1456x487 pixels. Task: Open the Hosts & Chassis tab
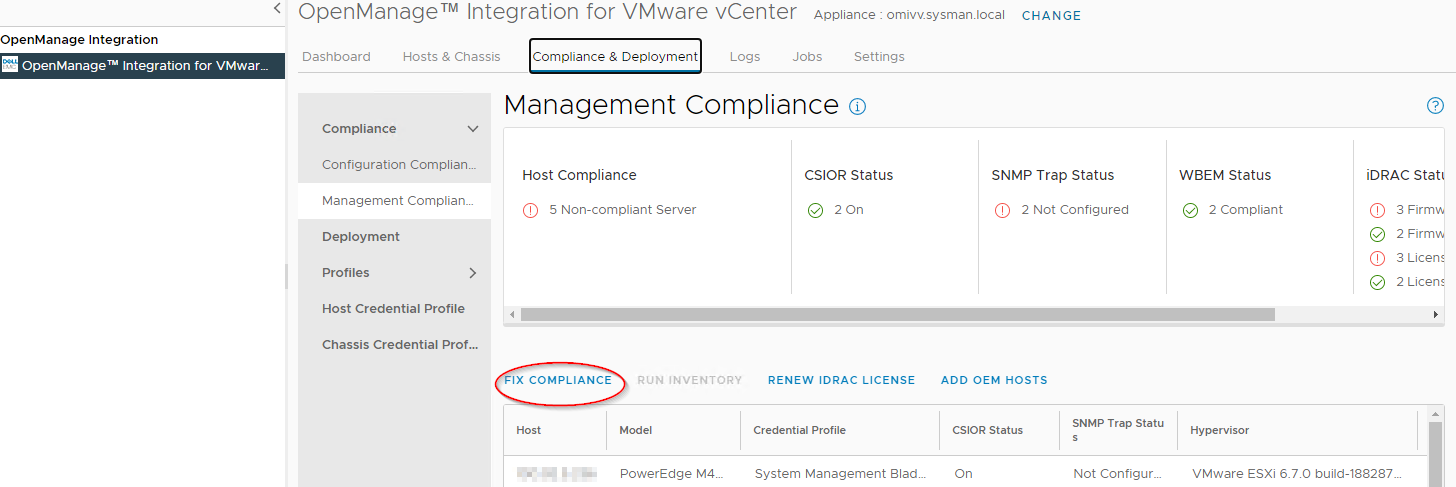pyautogui.click(x=451, y=57)
